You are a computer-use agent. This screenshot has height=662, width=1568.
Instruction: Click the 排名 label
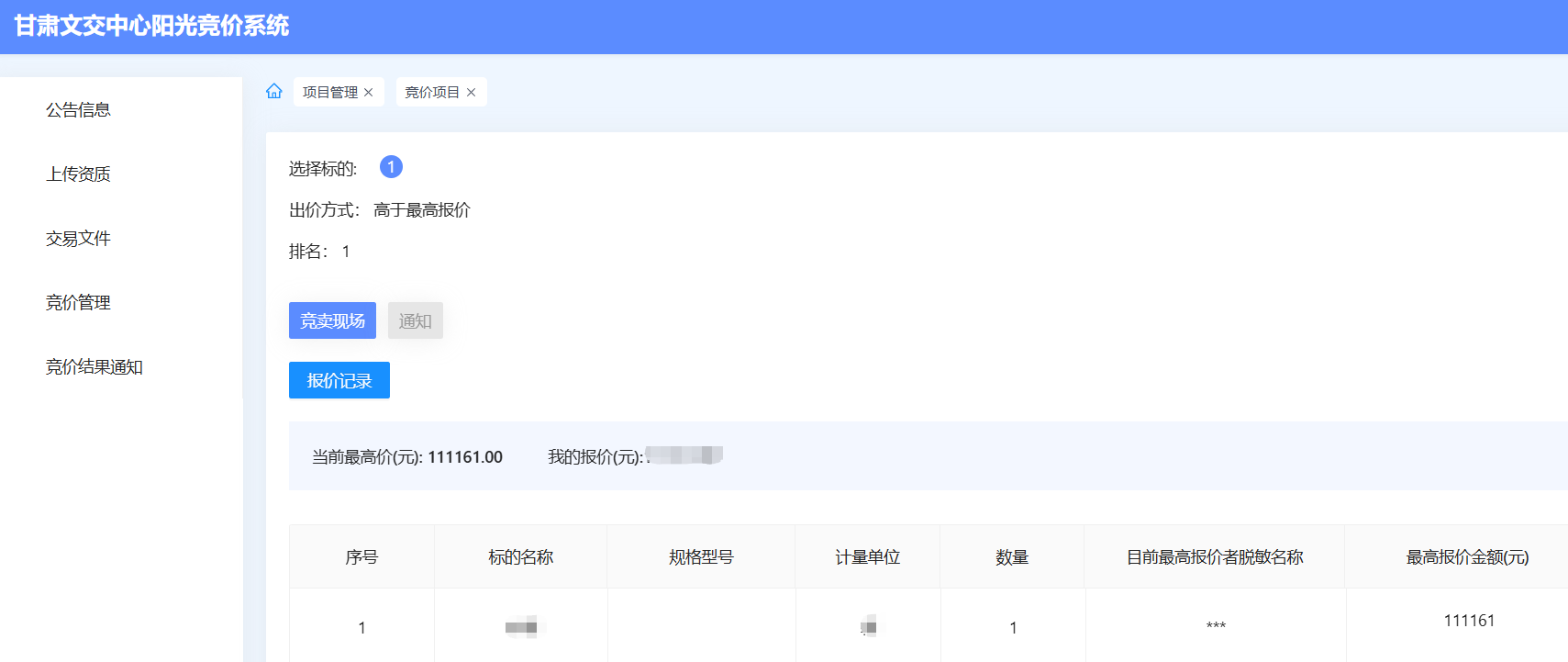click(308, 252)
